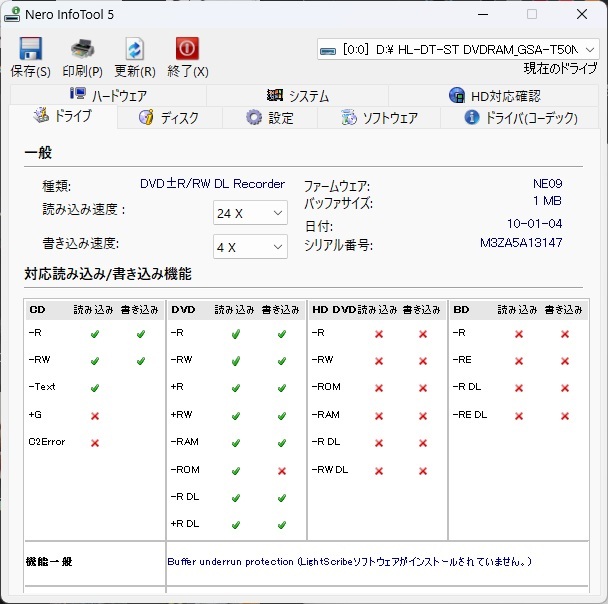Click the C2Error read cross mark
This screenshot has width=609, height=604.
pyautogui.click(x=95, y=443)
